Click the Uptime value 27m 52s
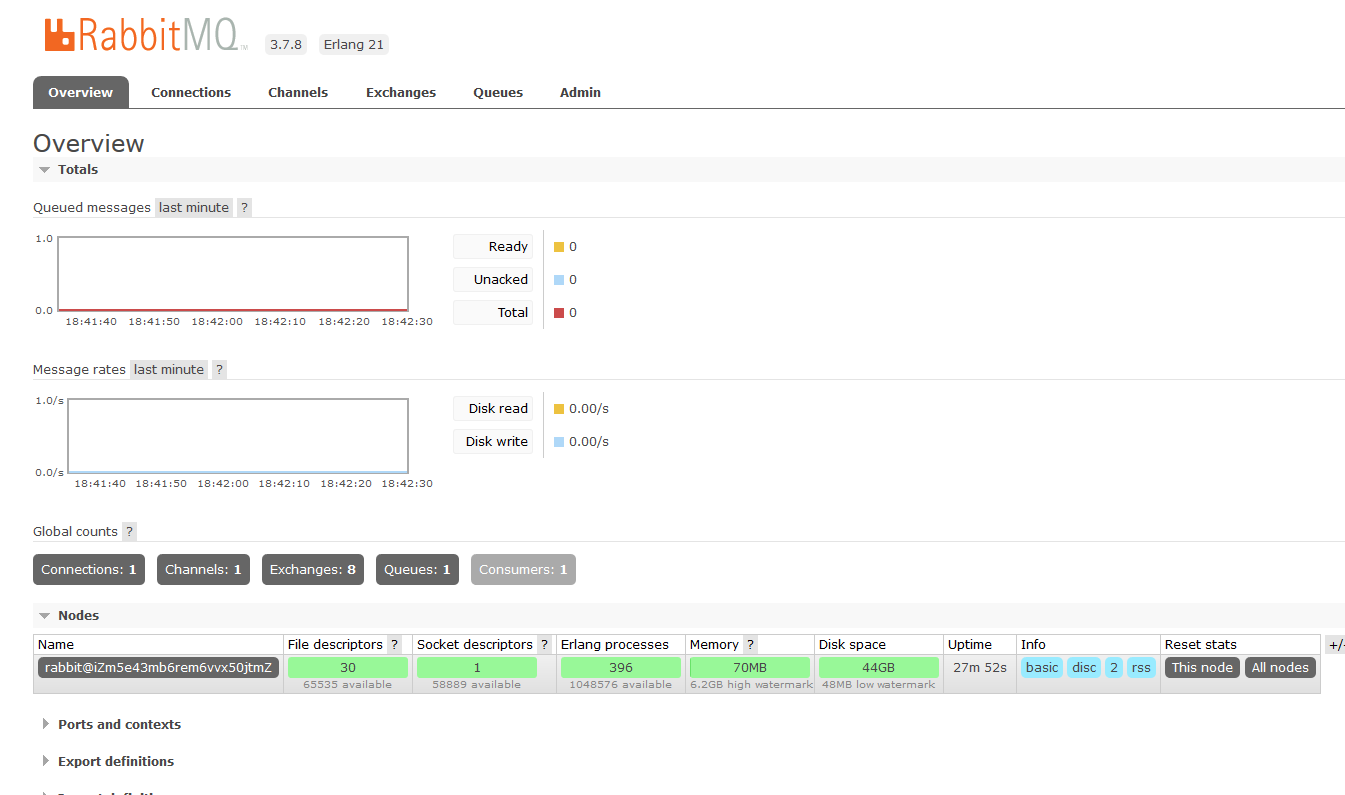 pos(980,667)
